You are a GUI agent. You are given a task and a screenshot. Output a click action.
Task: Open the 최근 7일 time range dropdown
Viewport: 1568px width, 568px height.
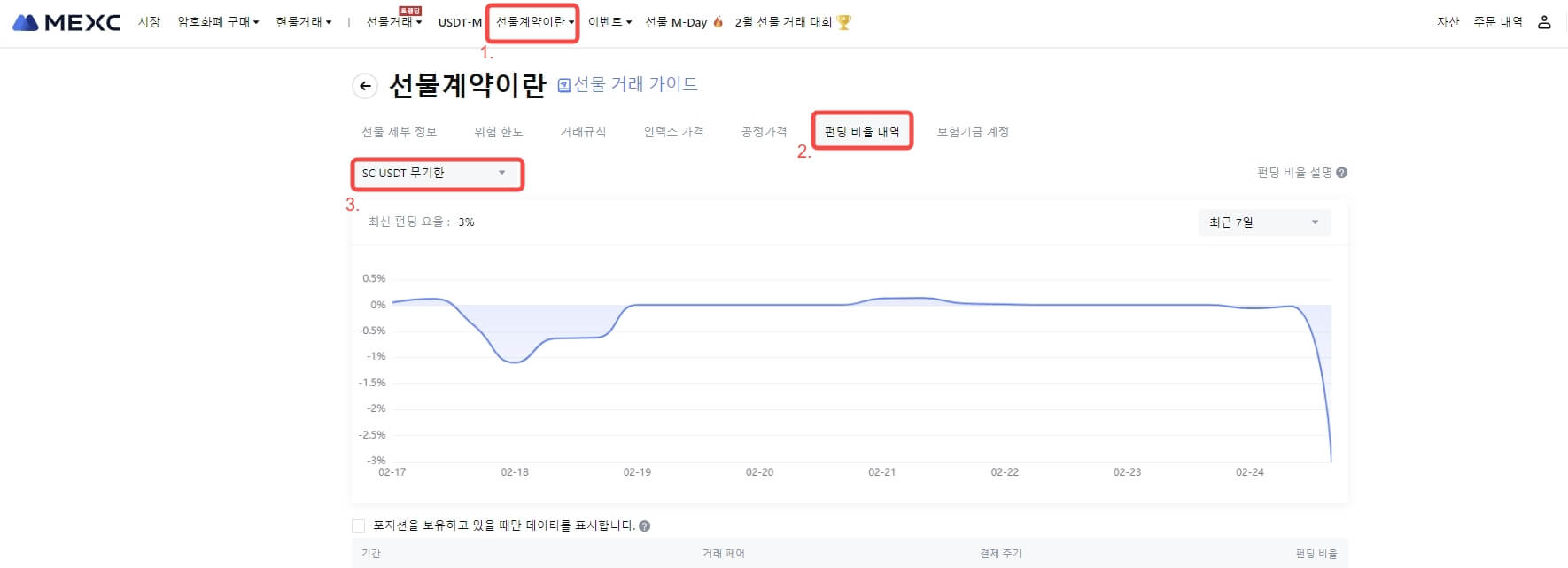tap(1263, 222)
